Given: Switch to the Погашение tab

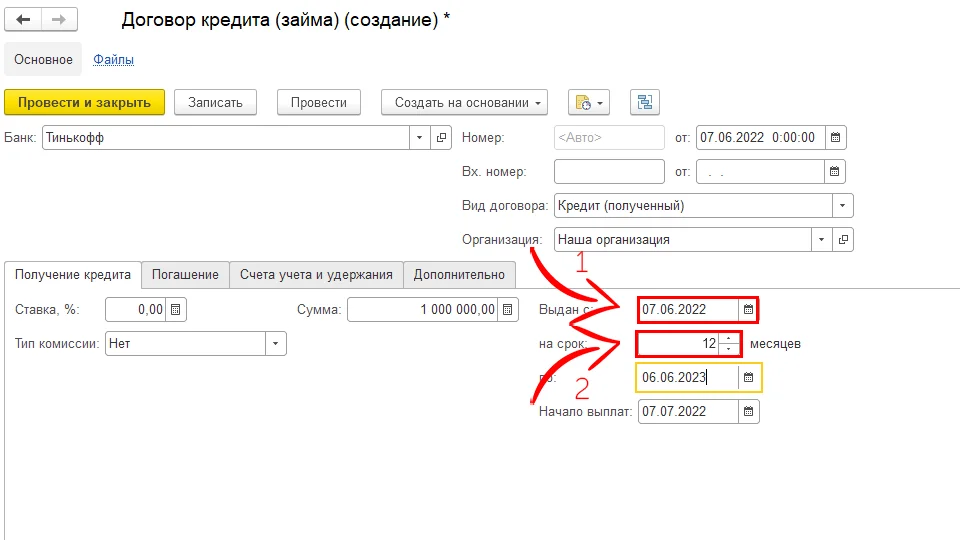Looking at the screenshot, I should 185,275.
